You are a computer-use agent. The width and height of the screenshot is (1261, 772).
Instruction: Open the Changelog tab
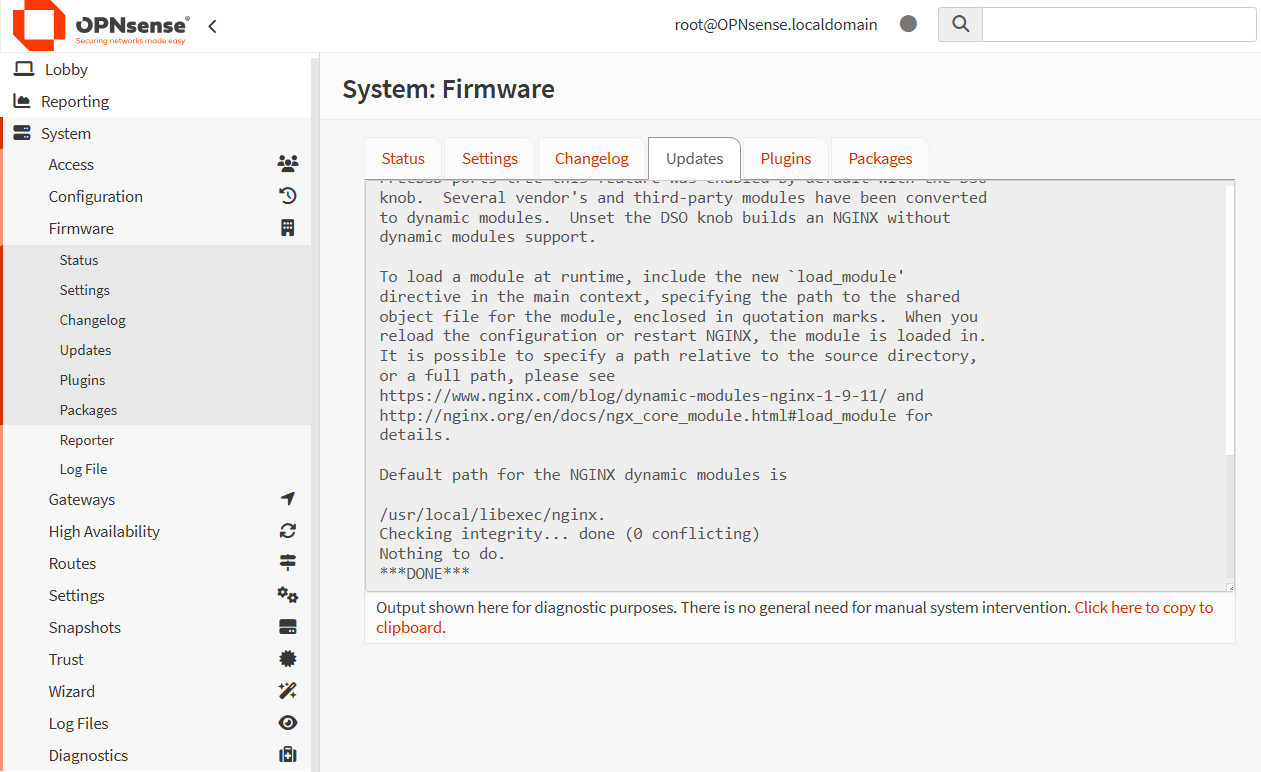[x=590, y=158]
